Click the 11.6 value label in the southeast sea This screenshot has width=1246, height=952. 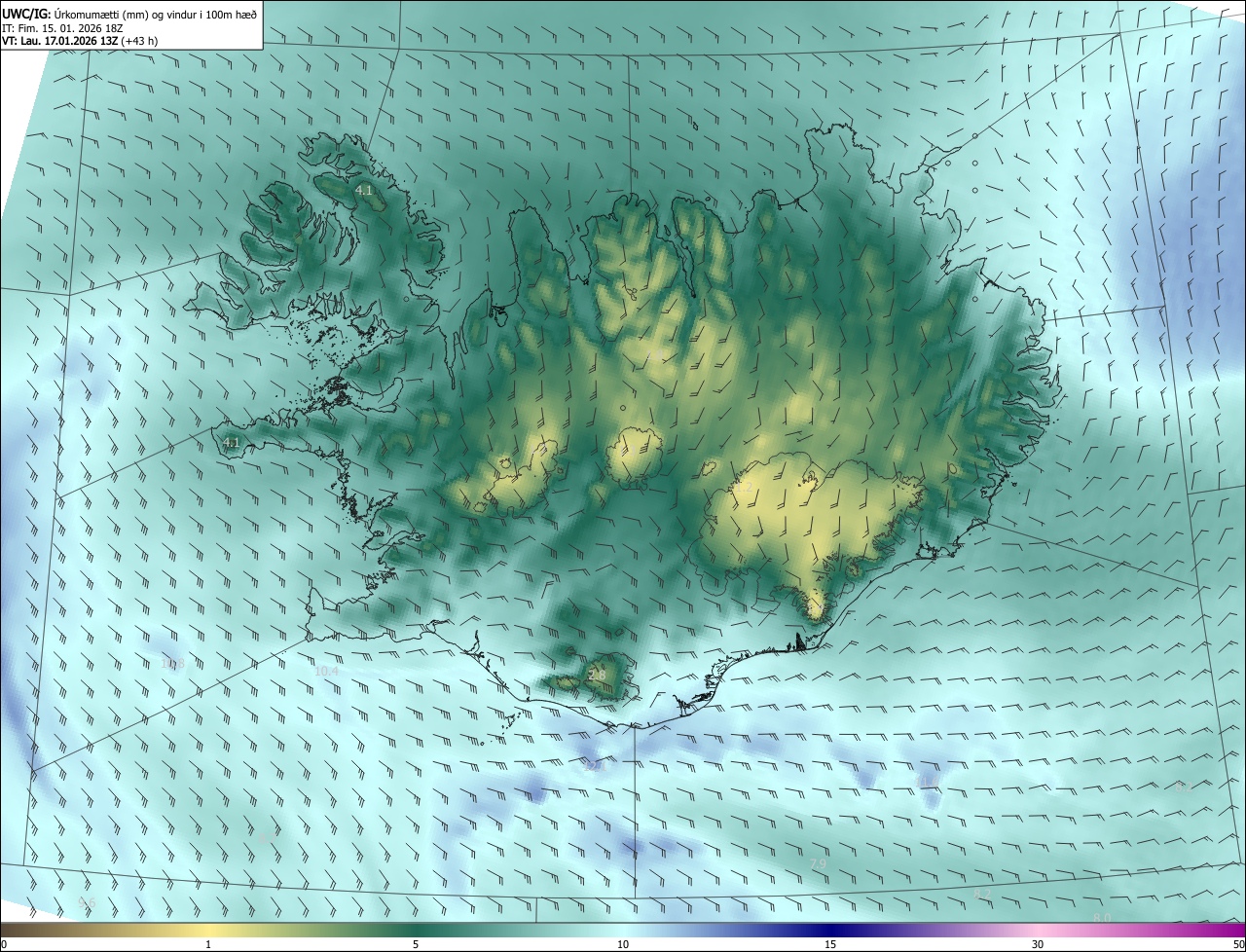pyautogui.click(x=927, y=782)
